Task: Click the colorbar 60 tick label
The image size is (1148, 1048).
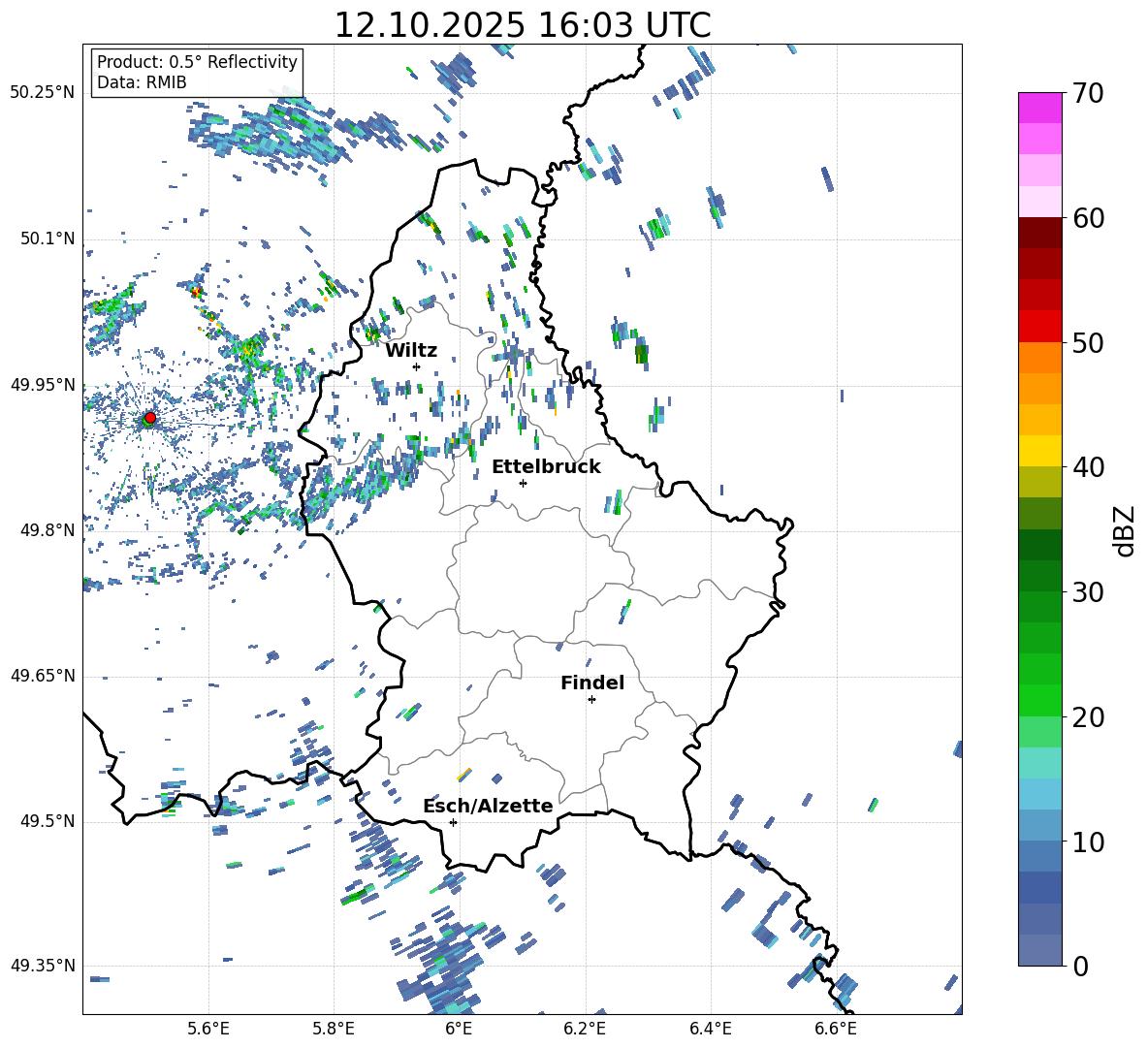Action: tap(1088, 218)
